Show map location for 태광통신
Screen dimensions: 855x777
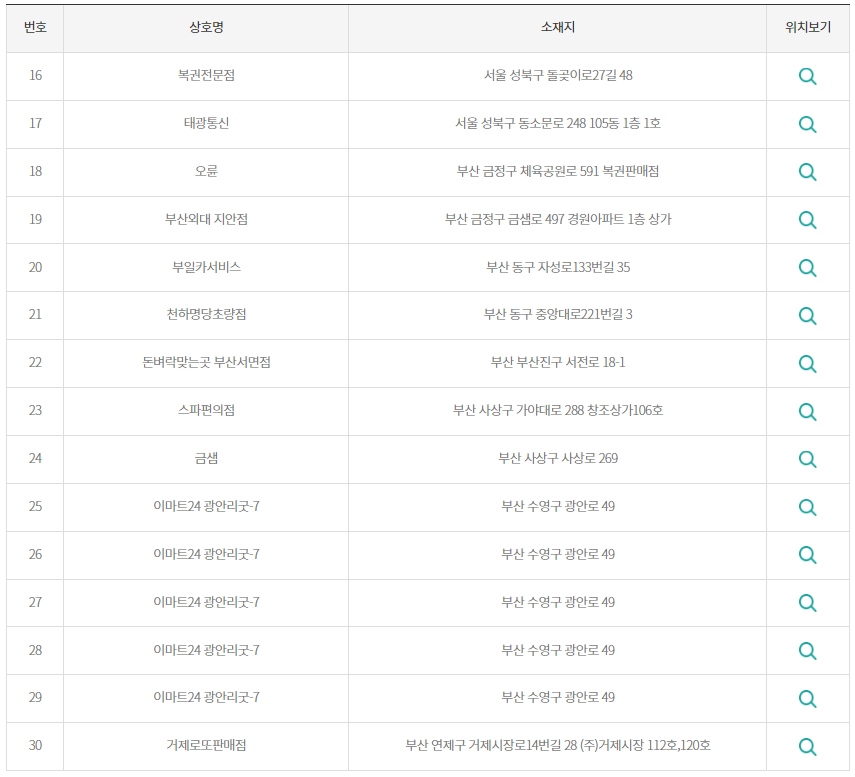(808, 124)
